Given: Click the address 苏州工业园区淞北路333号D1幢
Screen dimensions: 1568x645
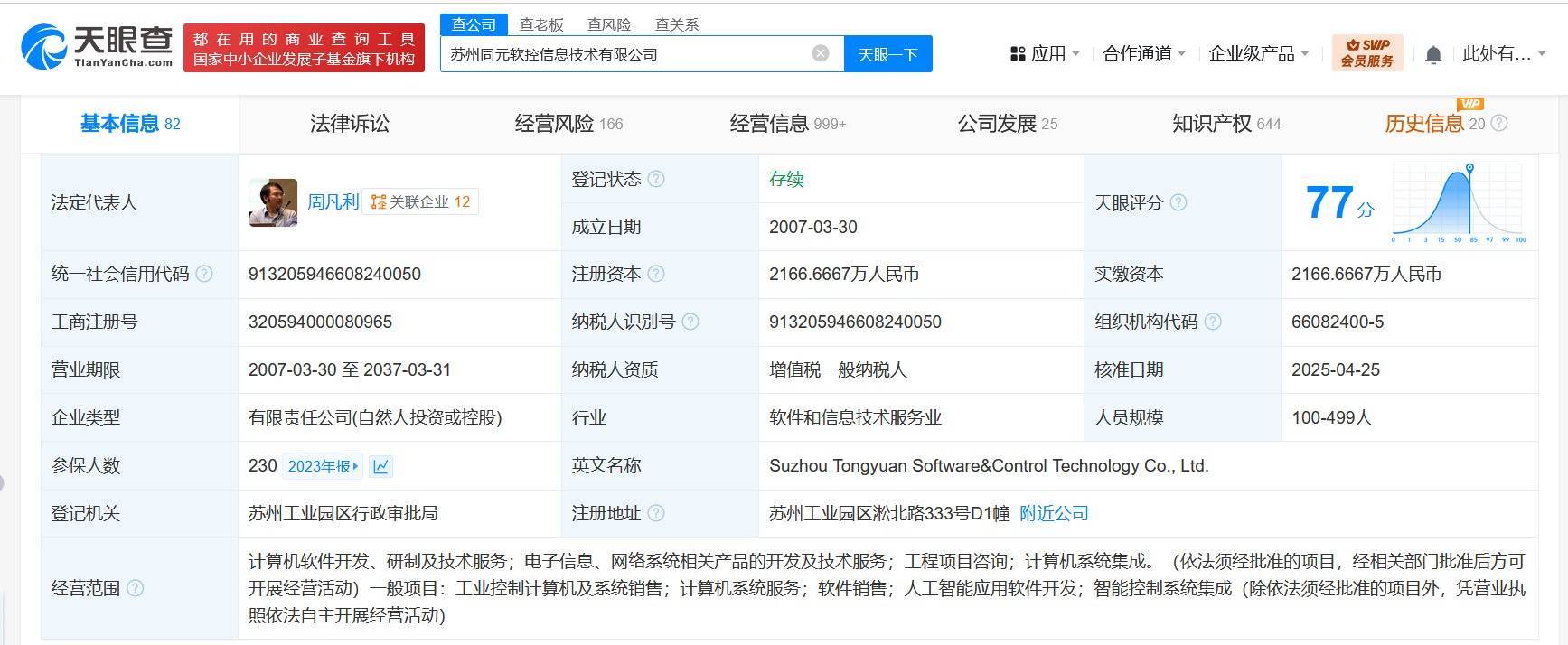Looking at the screenshot, I should pos(889,513).
